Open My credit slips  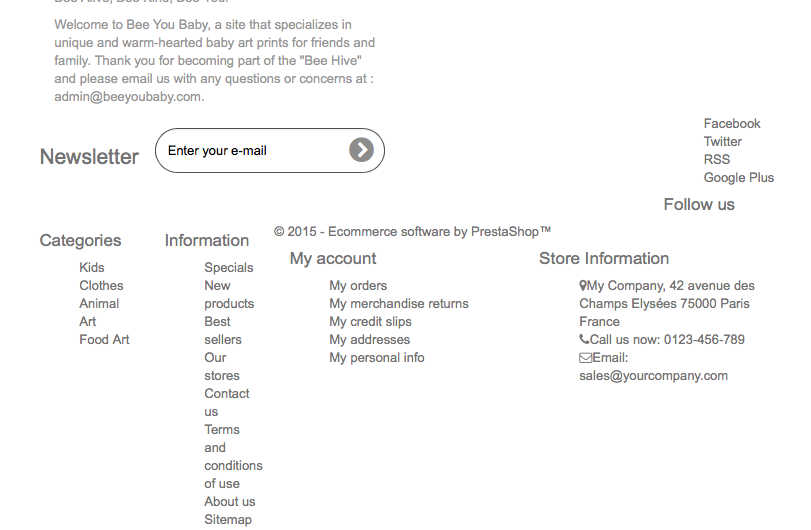370,322
